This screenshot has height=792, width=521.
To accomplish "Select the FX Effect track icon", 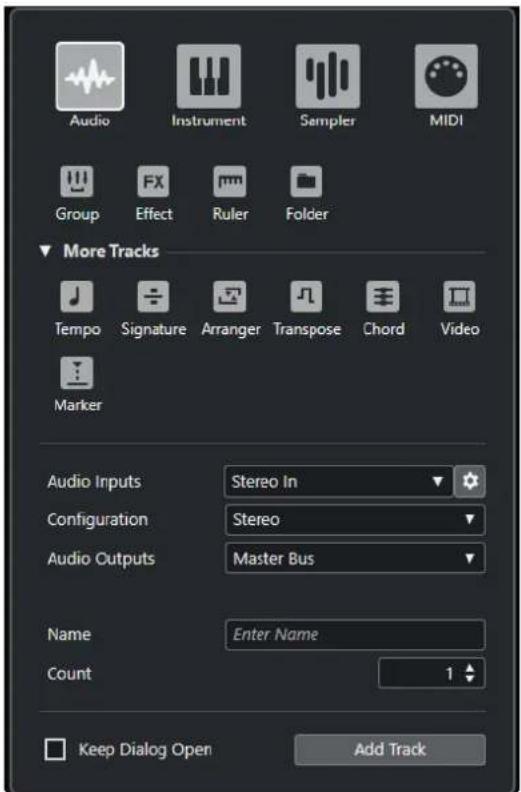I will coord(154,181).
